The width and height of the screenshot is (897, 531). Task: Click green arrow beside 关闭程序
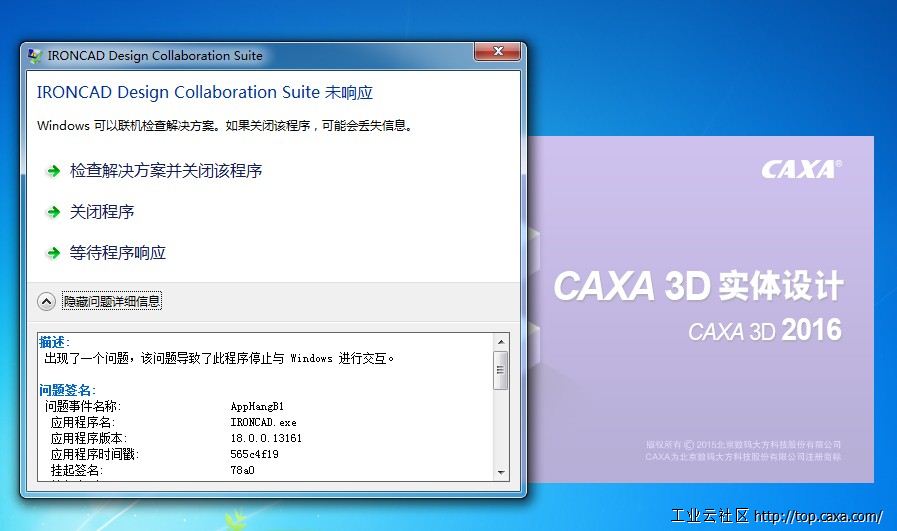point(54,212)
